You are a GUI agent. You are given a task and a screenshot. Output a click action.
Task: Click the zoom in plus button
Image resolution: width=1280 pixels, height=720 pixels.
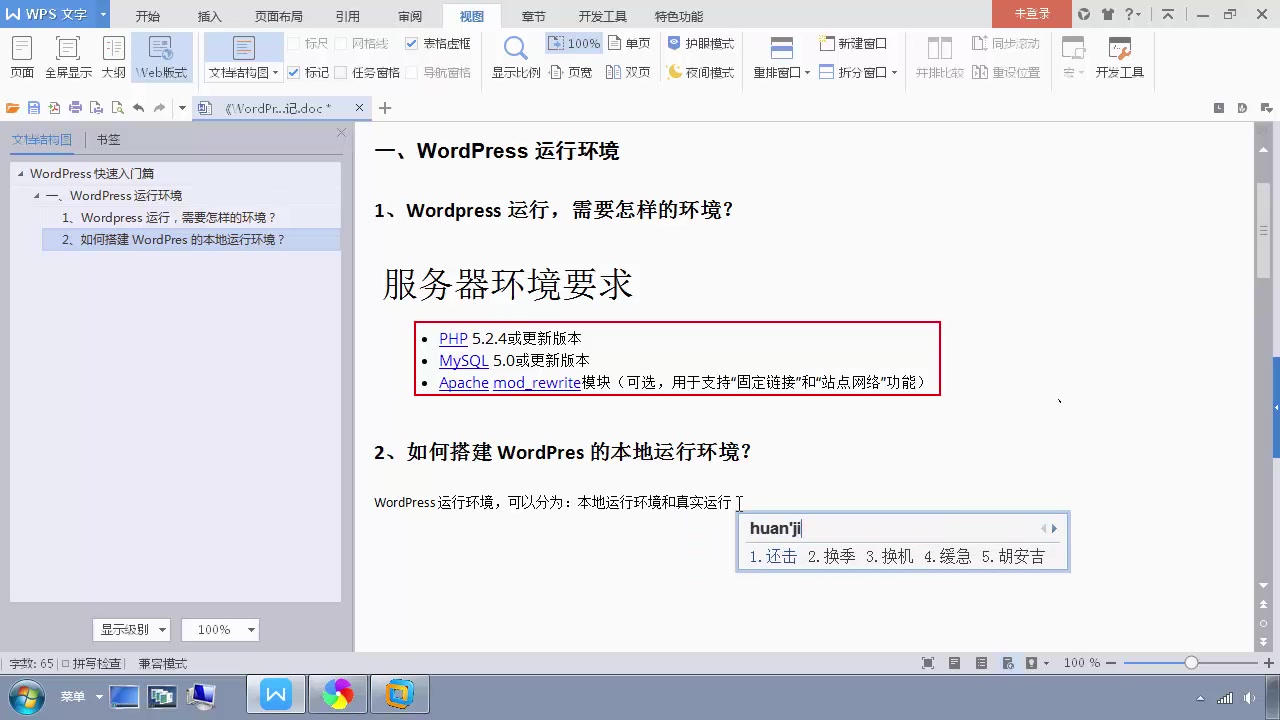coord(1268,663)
